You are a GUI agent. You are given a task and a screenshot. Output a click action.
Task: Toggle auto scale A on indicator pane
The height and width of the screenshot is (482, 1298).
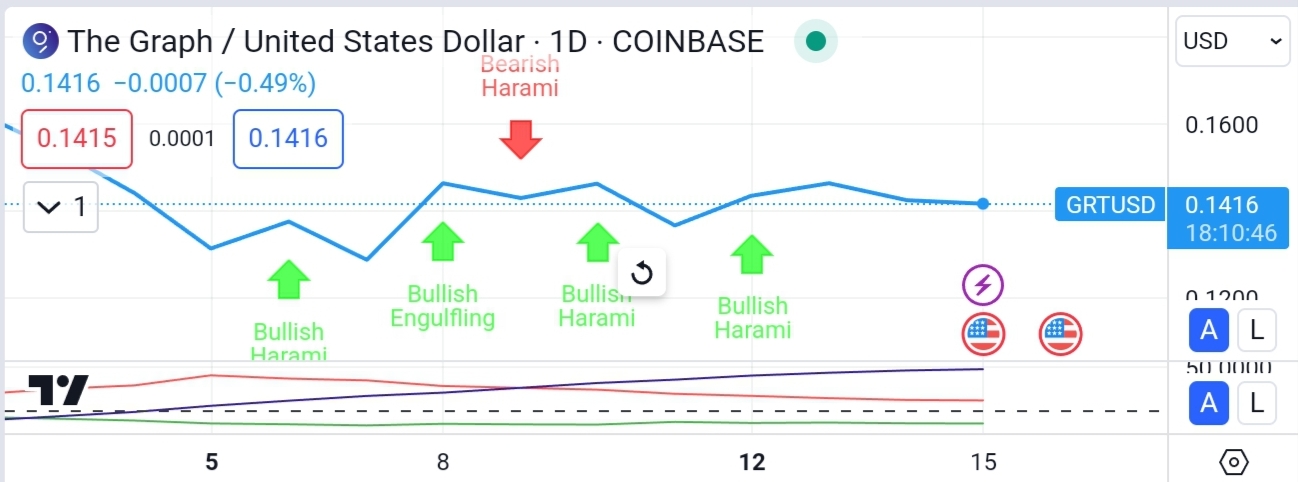click(1209, 404)
